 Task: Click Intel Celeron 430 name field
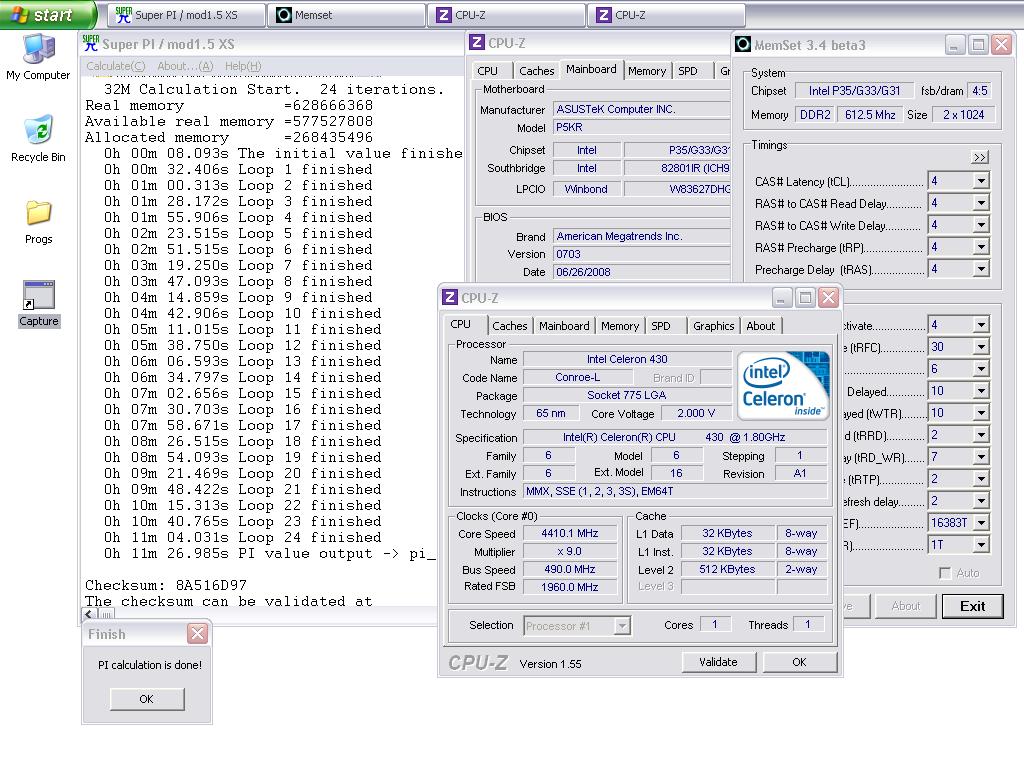(627, 359)
